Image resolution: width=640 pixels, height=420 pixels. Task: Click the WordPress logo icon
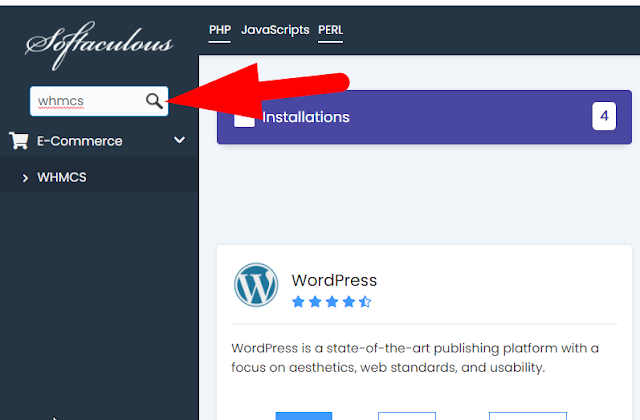click(x=256, y=285)
